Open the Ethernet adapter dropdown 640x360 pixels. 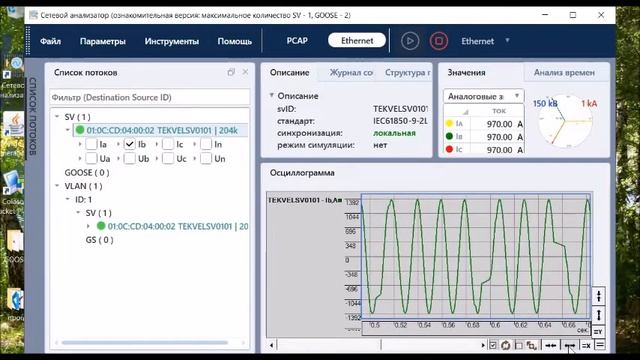point(507,40)
